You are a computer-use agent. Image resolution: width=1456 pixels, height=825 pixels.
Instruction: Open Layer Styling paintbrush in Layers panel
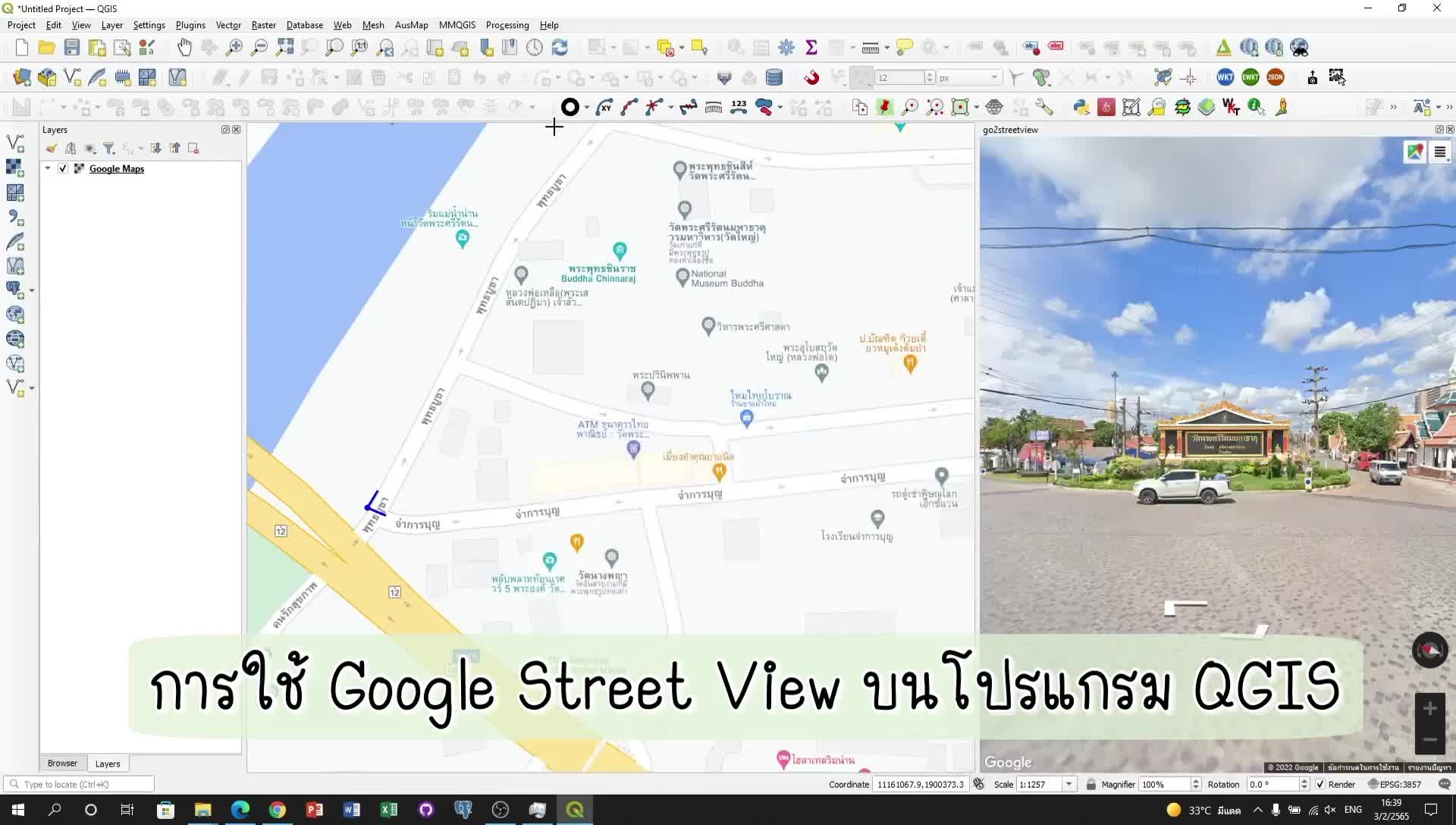pos(51,149)
